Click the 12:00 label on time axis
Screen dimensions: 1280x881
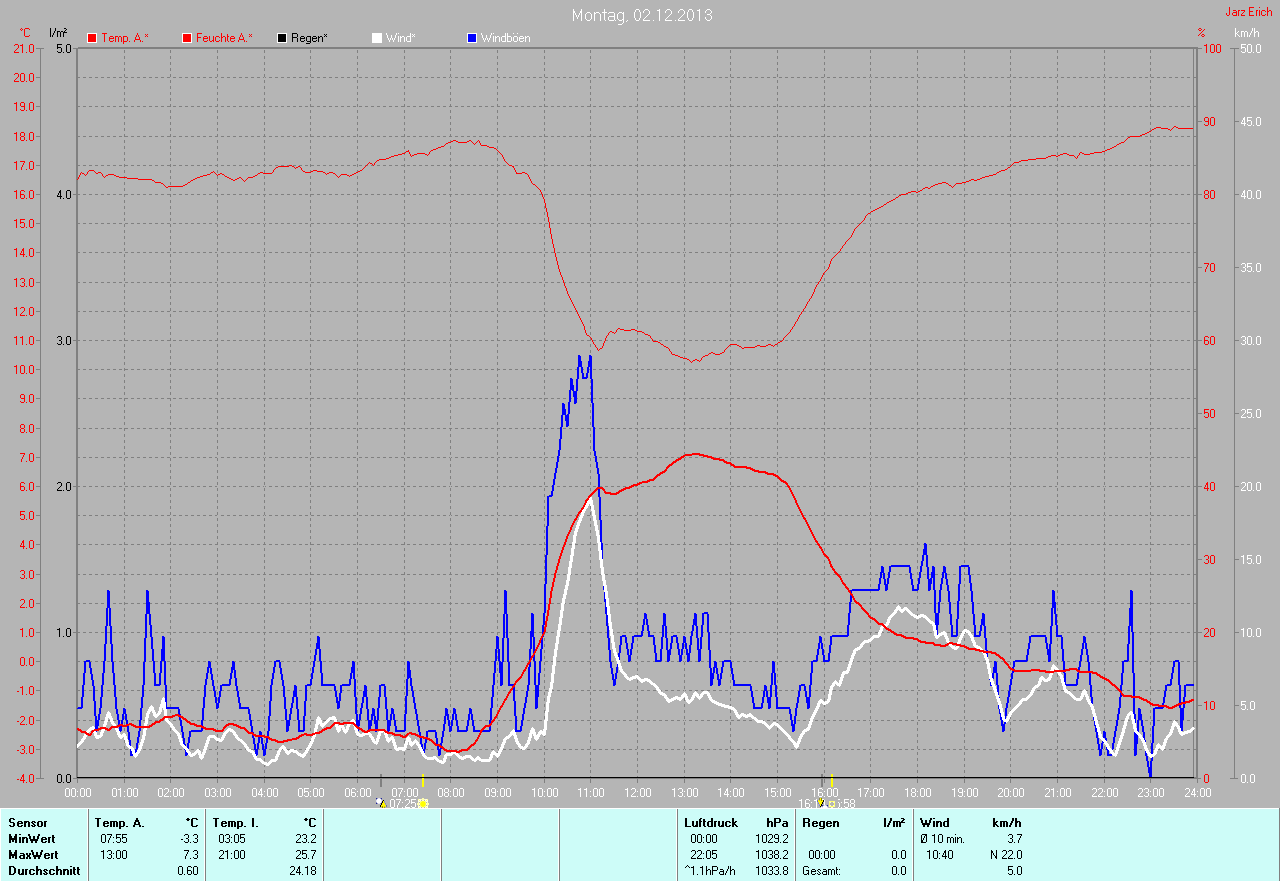coord(638,792)
